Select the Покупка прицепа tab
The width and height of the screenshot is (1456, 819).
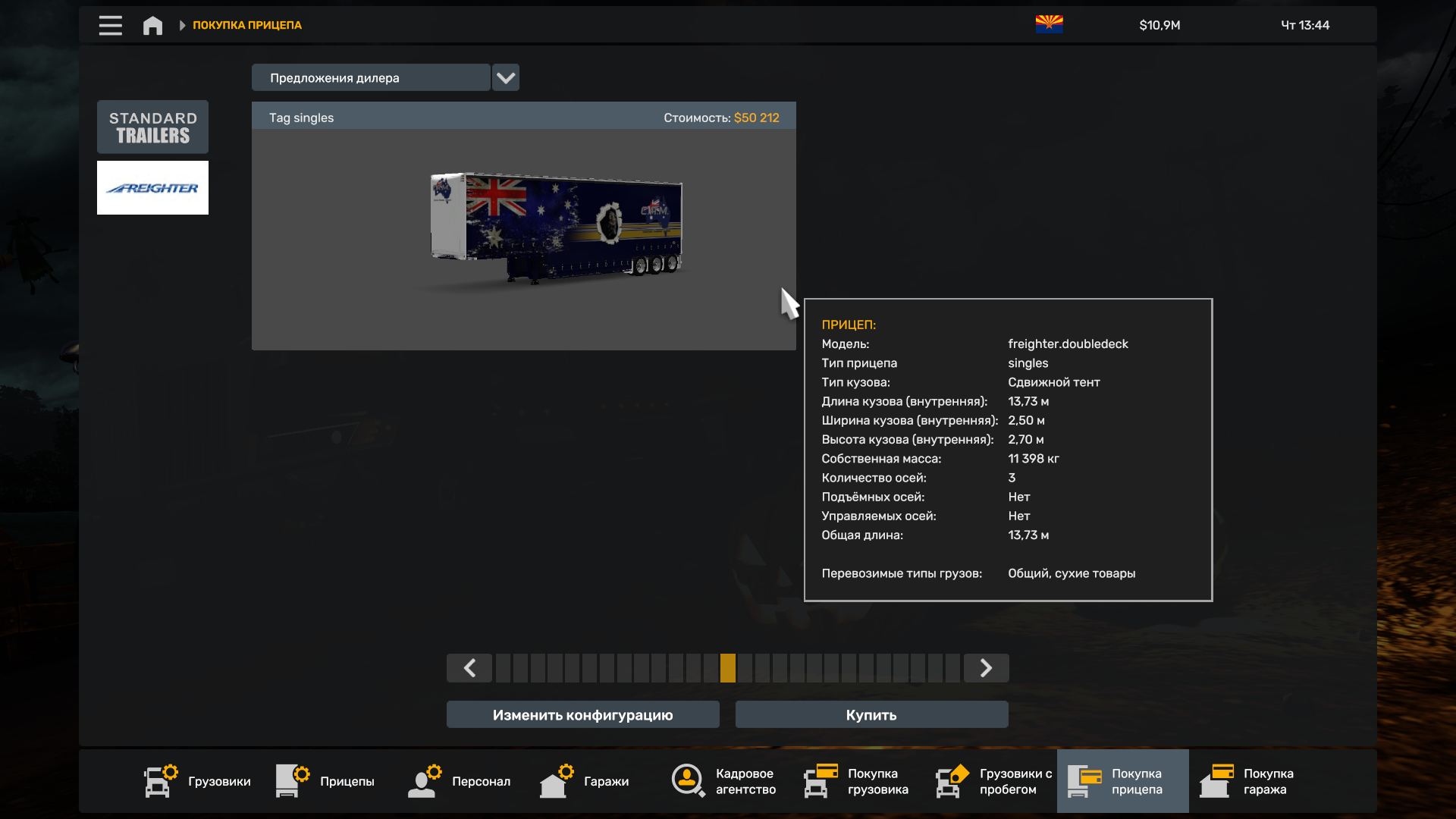(1122, 781)
